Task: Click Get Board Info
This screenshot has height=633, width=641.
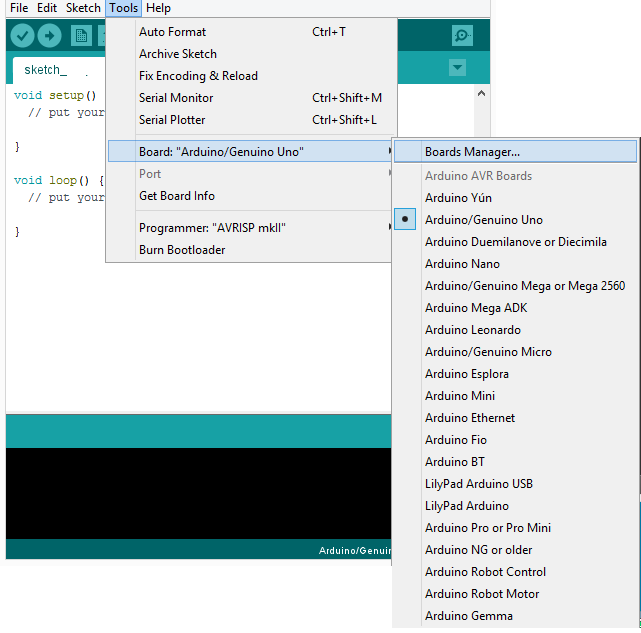Action: [x=250, y=196]
